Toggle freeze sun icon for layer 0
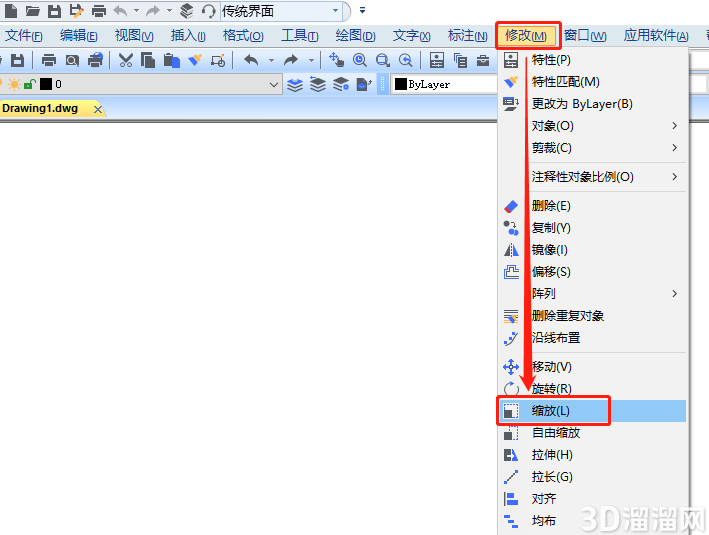 pos(14,84)
